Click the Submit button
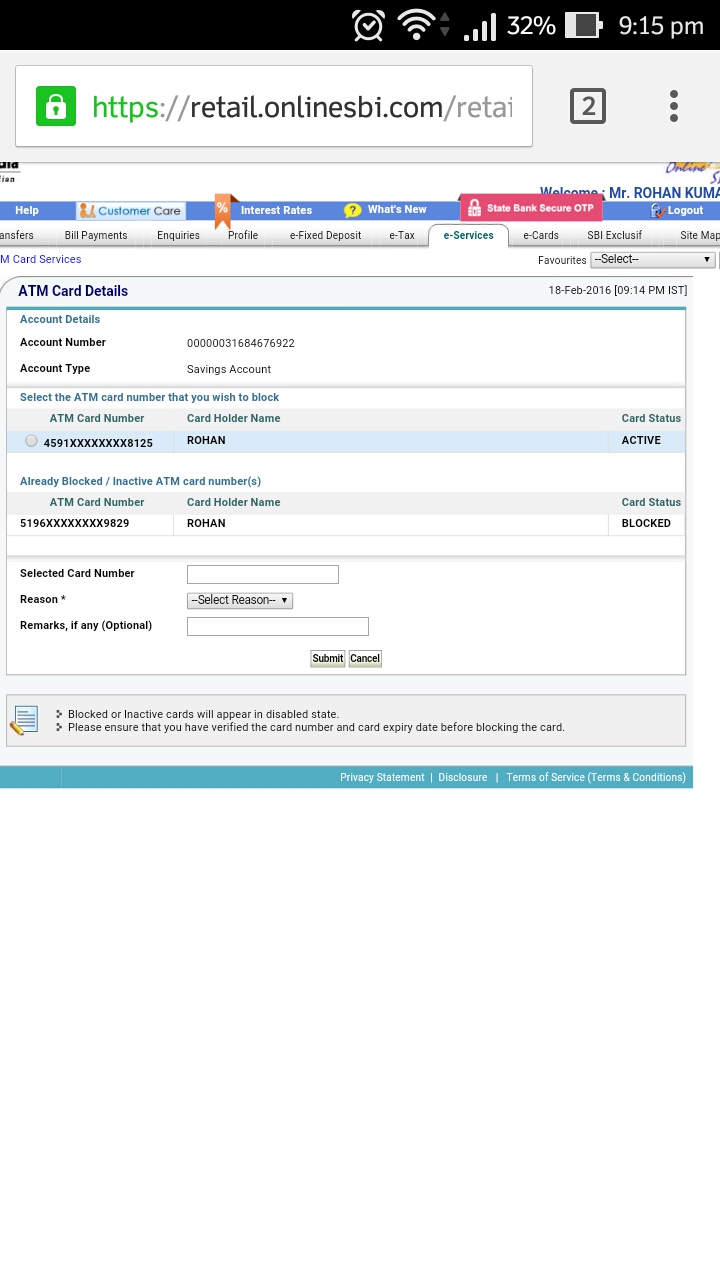The image size is (720, 1280). (327, 659)
